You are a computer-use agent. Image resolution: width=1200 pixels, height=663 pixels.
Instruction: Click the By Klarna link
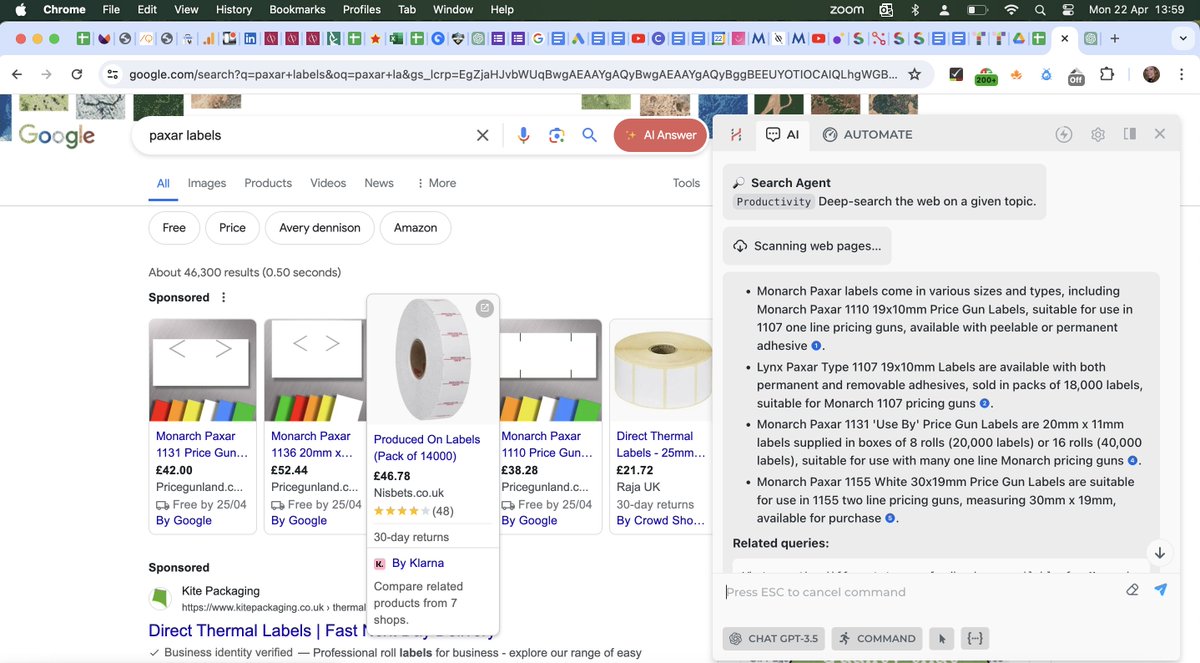418,563
